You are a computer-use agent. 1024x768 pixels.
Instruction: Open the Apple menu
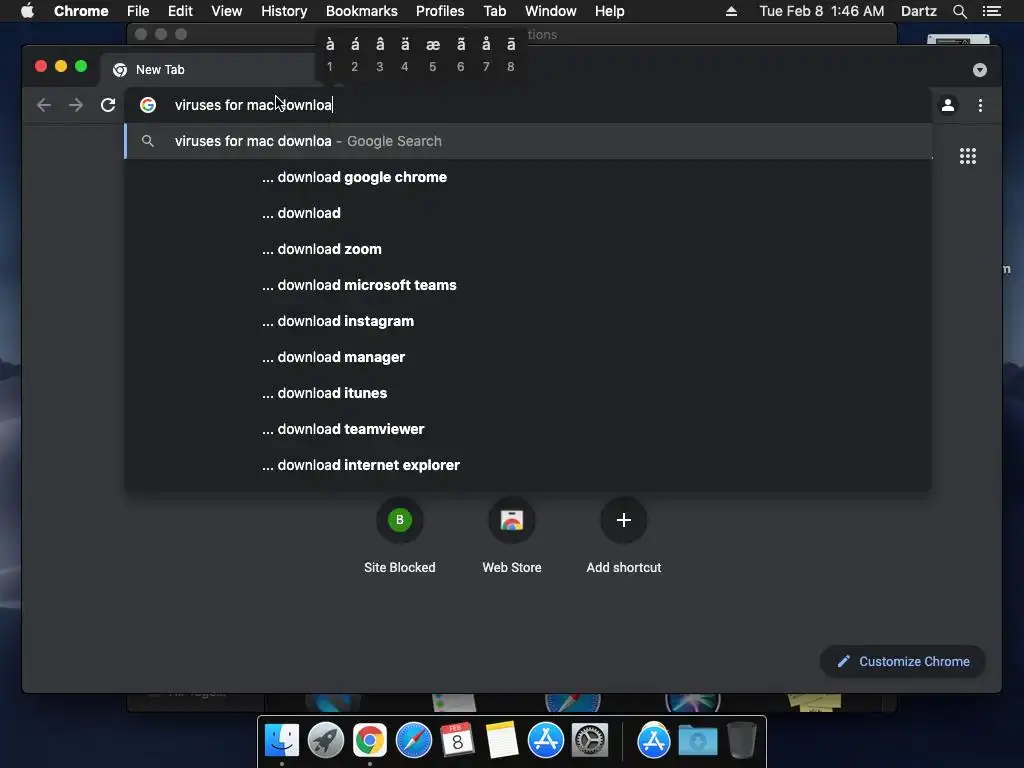(27, 11)
